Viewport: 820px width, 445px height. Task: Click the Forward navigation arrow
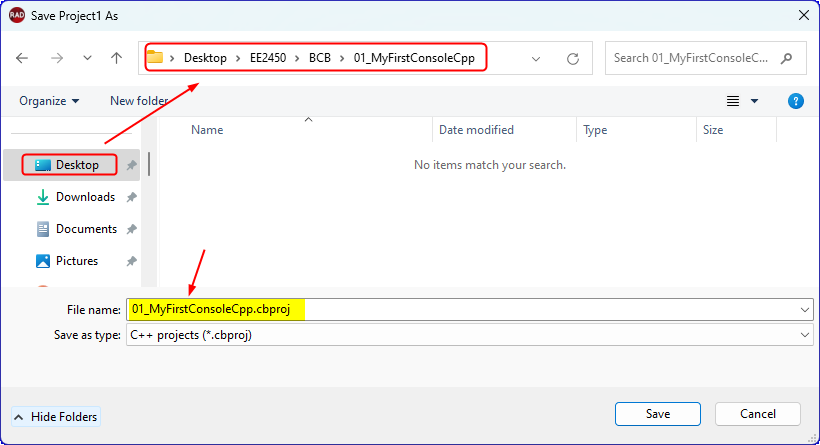(55, 58)
